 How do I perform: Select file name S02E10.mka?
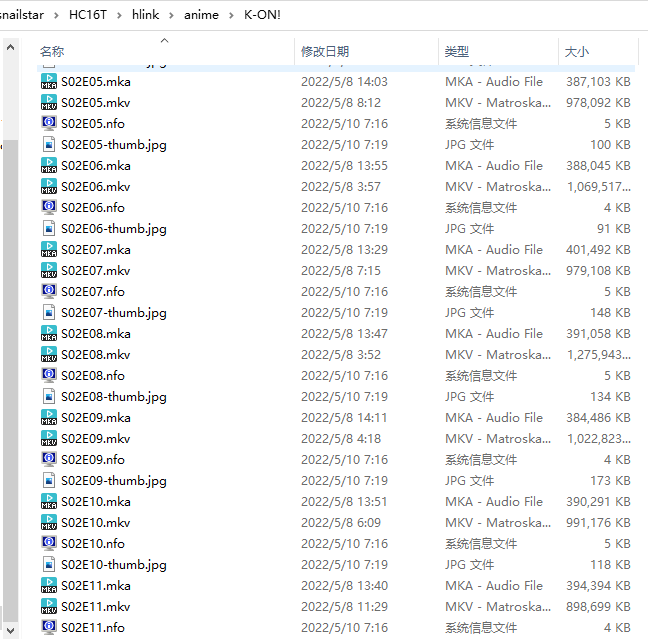point(96,502)
